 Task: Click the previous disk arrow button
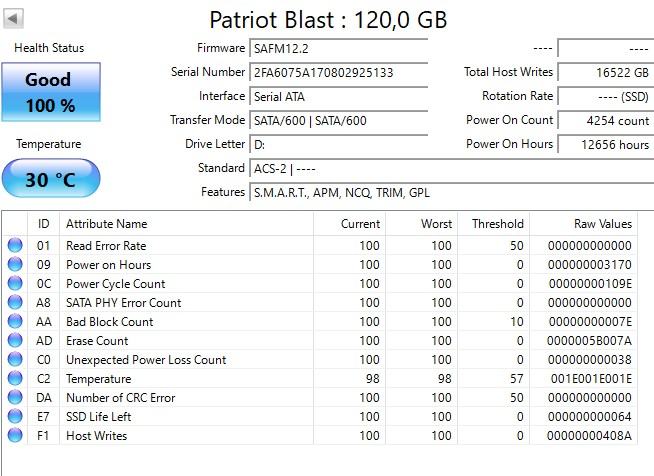[x=14, y=18]
